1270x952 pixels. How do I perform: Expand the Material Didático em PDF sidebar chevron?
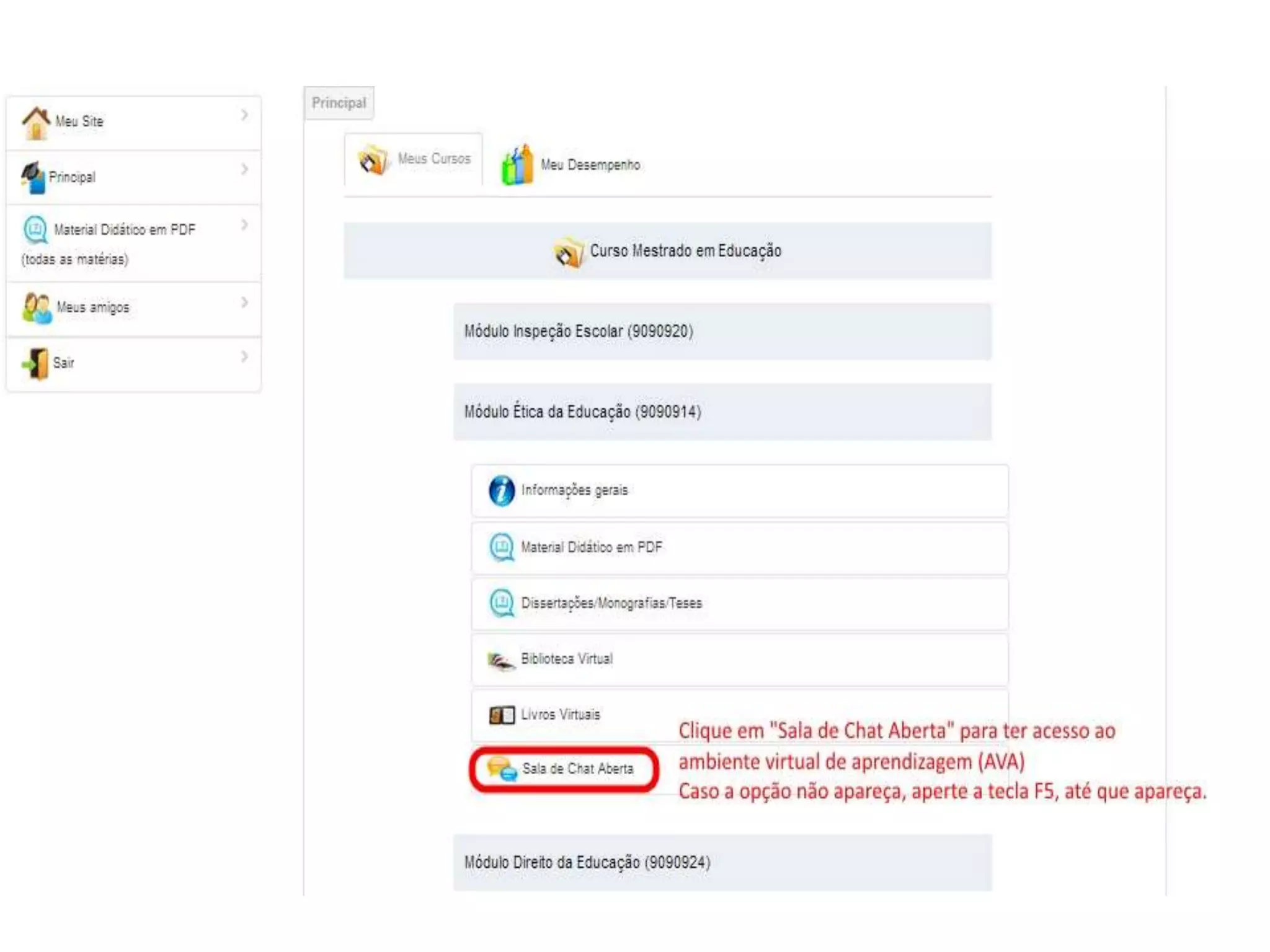244,224
